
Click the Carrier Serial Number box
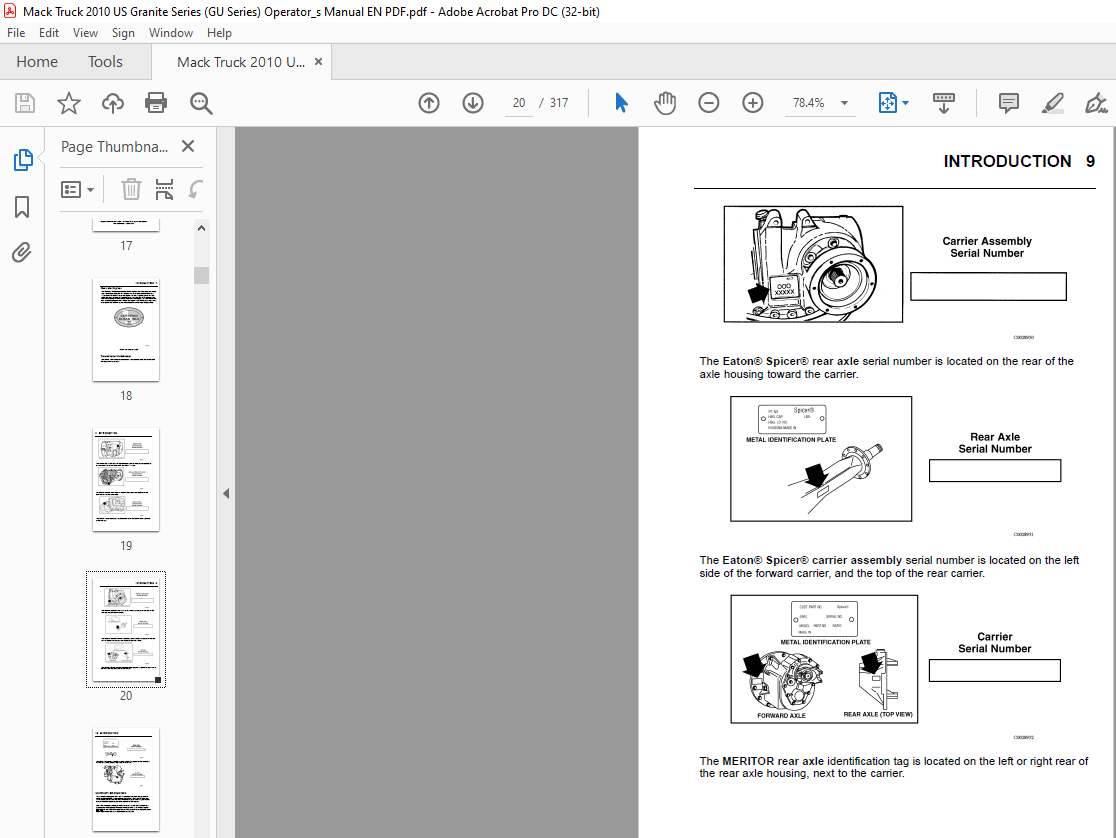(994, 671)
